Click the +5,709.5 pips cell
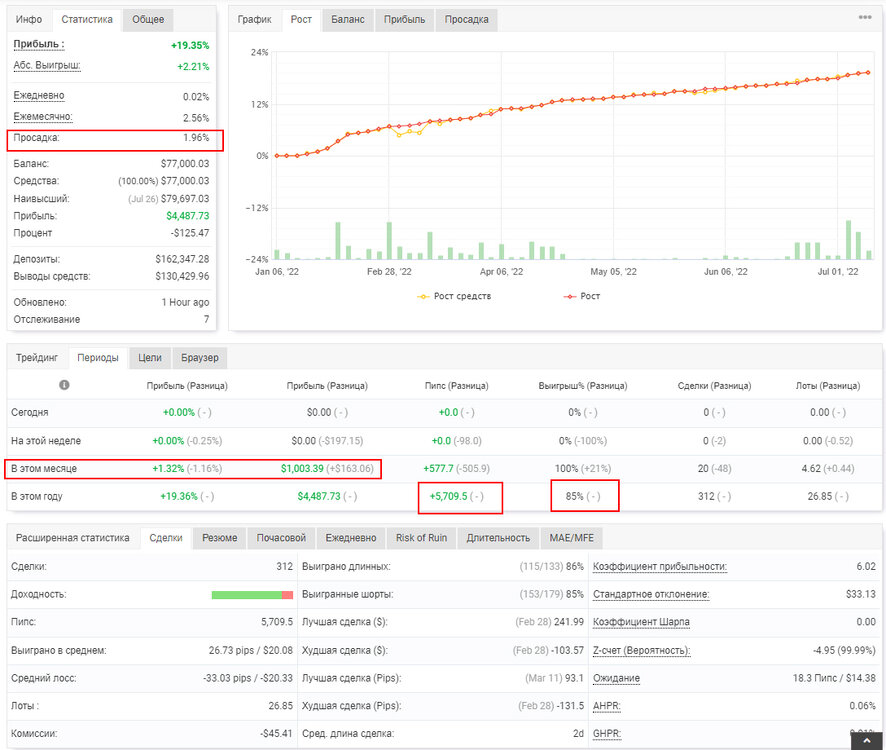 [x=457, y=496]
